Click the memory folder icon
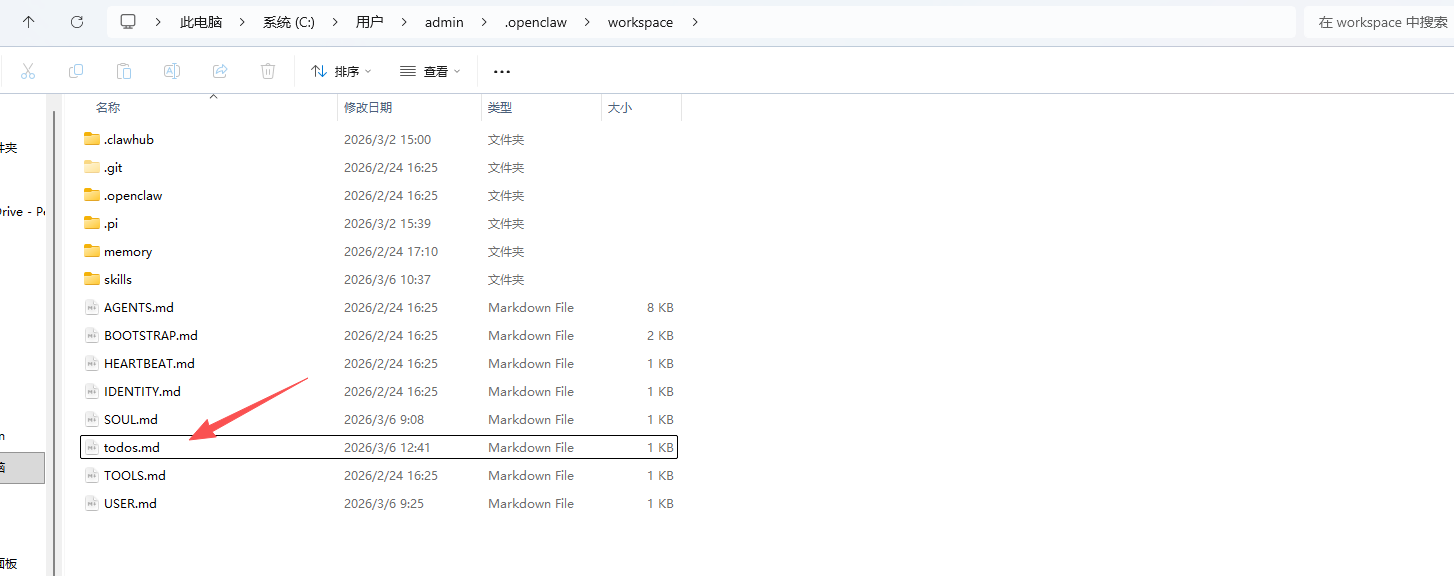The width and height of the screenshot is (1454, 576). click(x=92, y=251)
